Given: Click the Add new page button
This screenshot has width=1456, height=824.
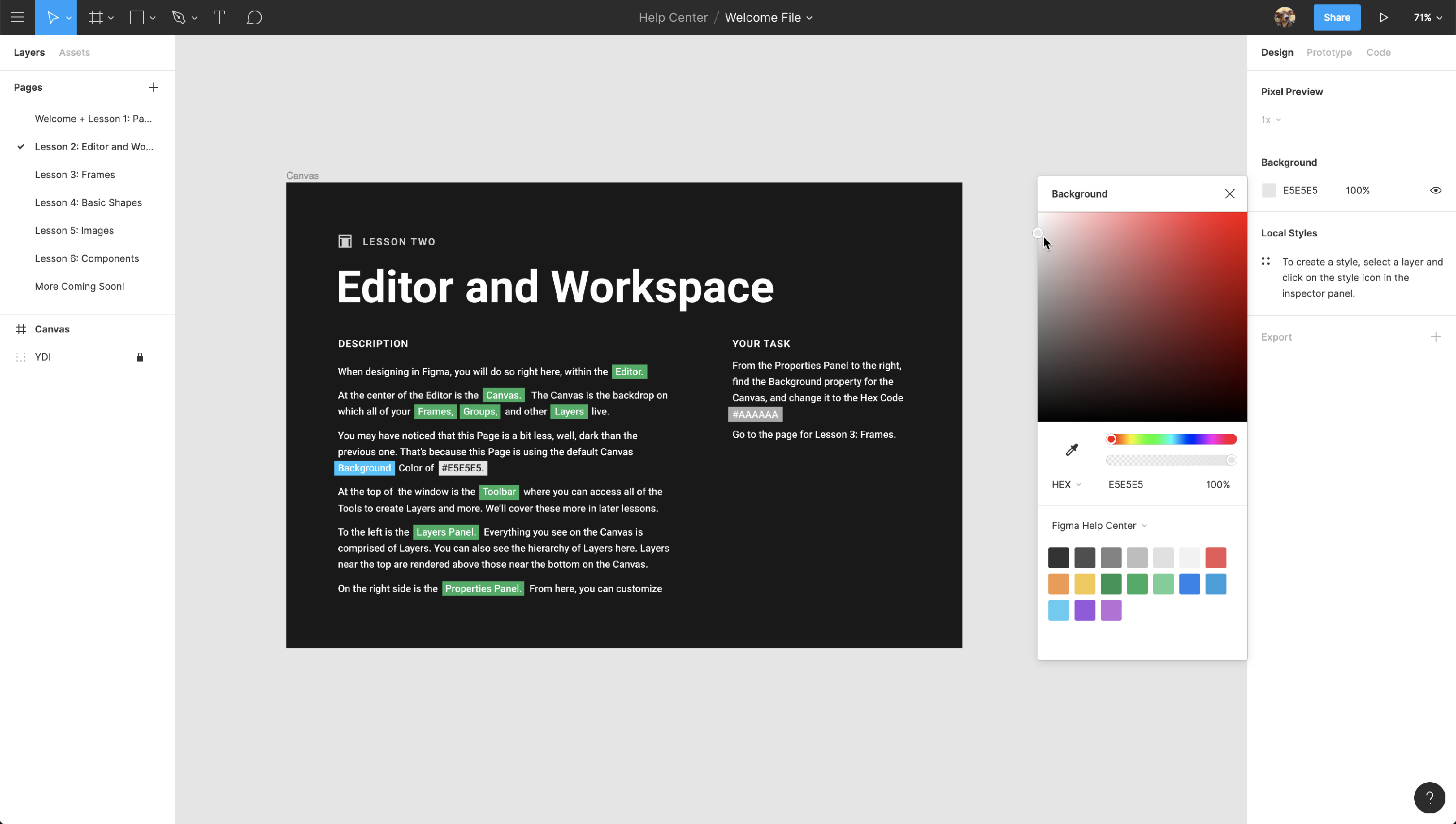Looking at the screenshot, I should [x=153, y=87].
